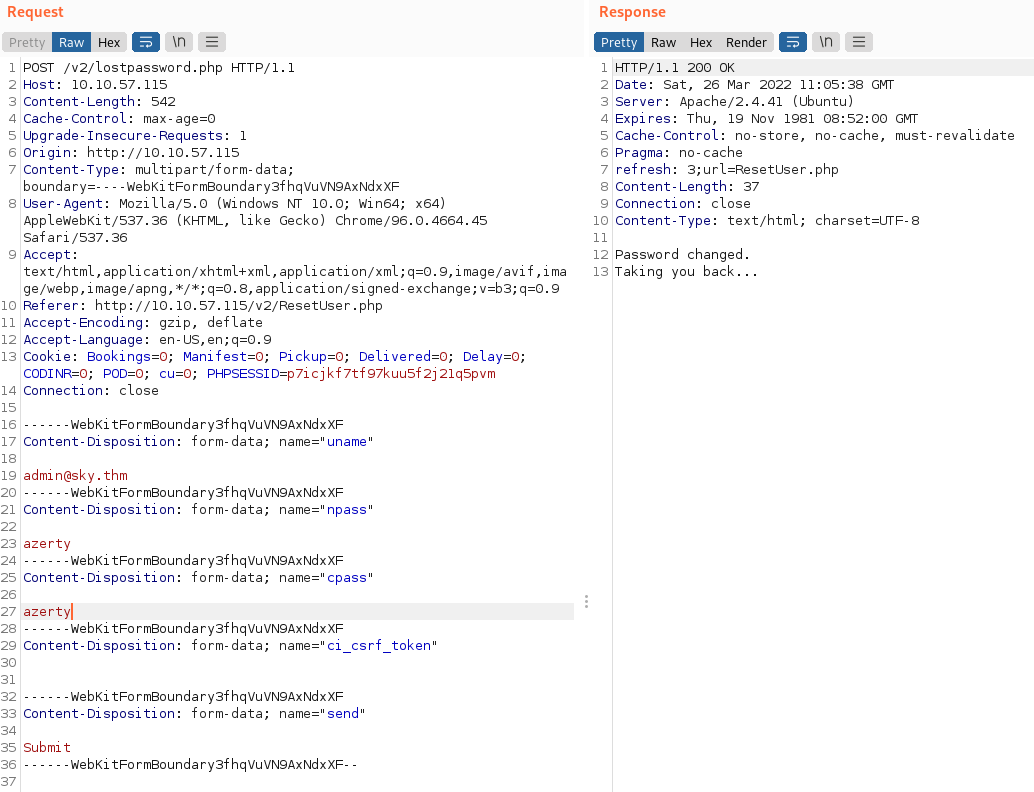1034x792 pixels.
Task: Click the "Password changed." response text
Action: coord(682,255)
